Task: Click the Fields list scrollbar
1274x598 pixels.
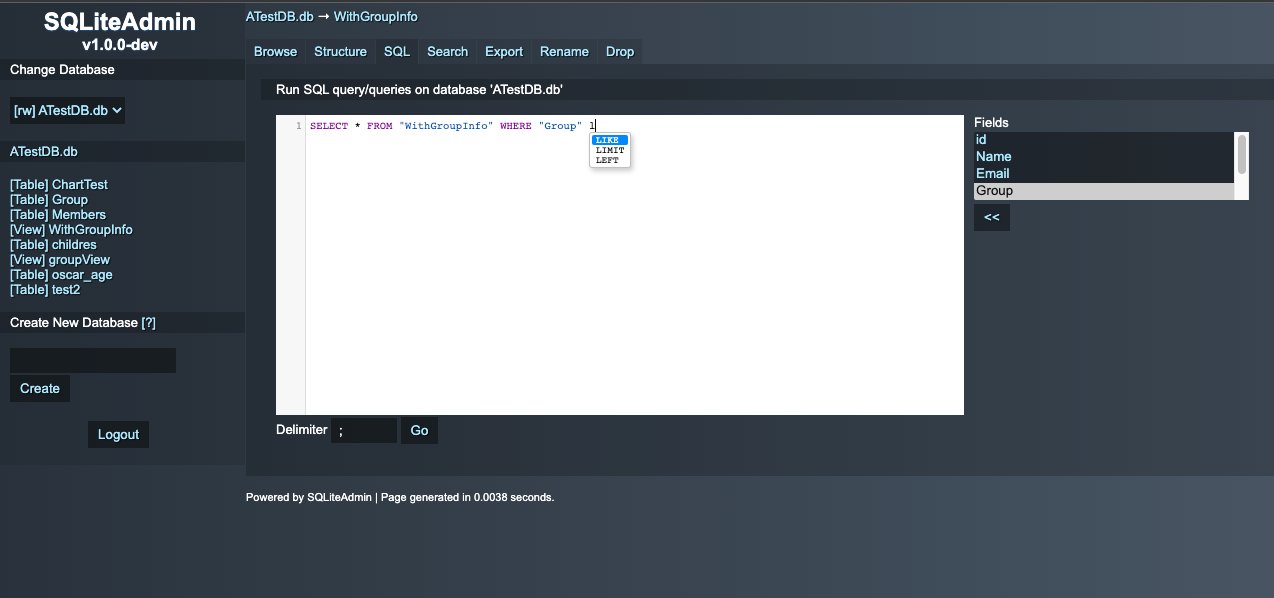Action: coord(1242,155)
